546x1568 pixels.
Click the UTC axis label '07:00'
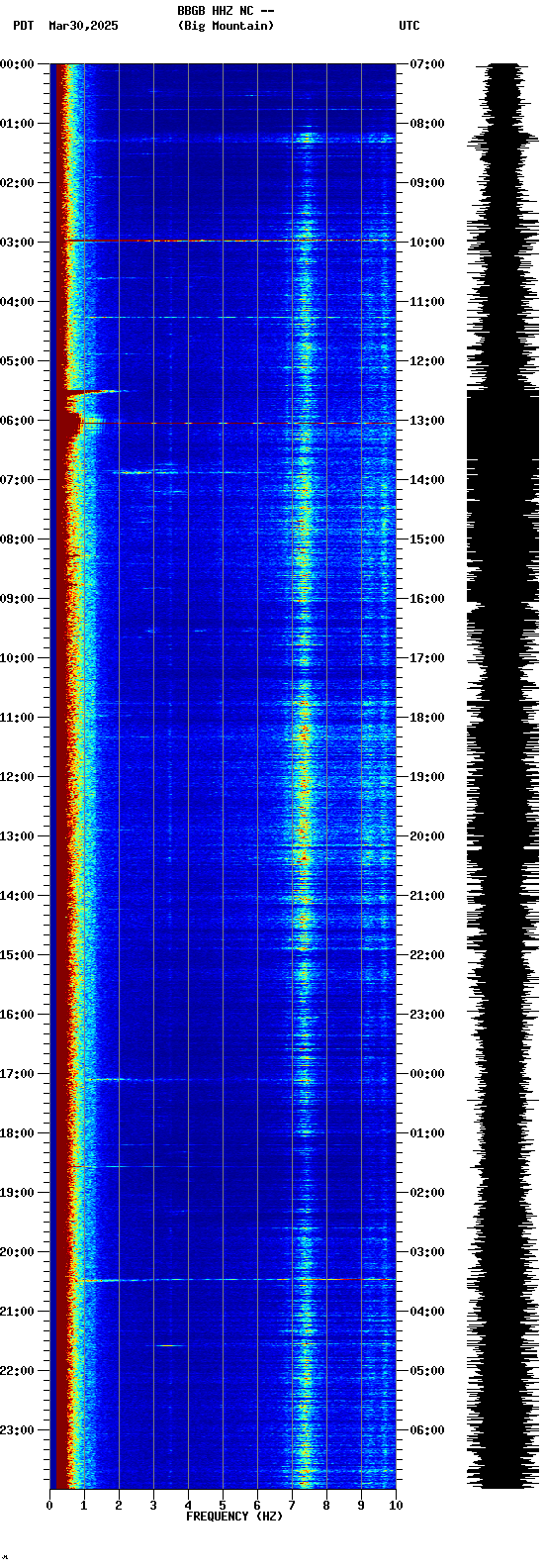pyautogui.click(x=427, y=64)
